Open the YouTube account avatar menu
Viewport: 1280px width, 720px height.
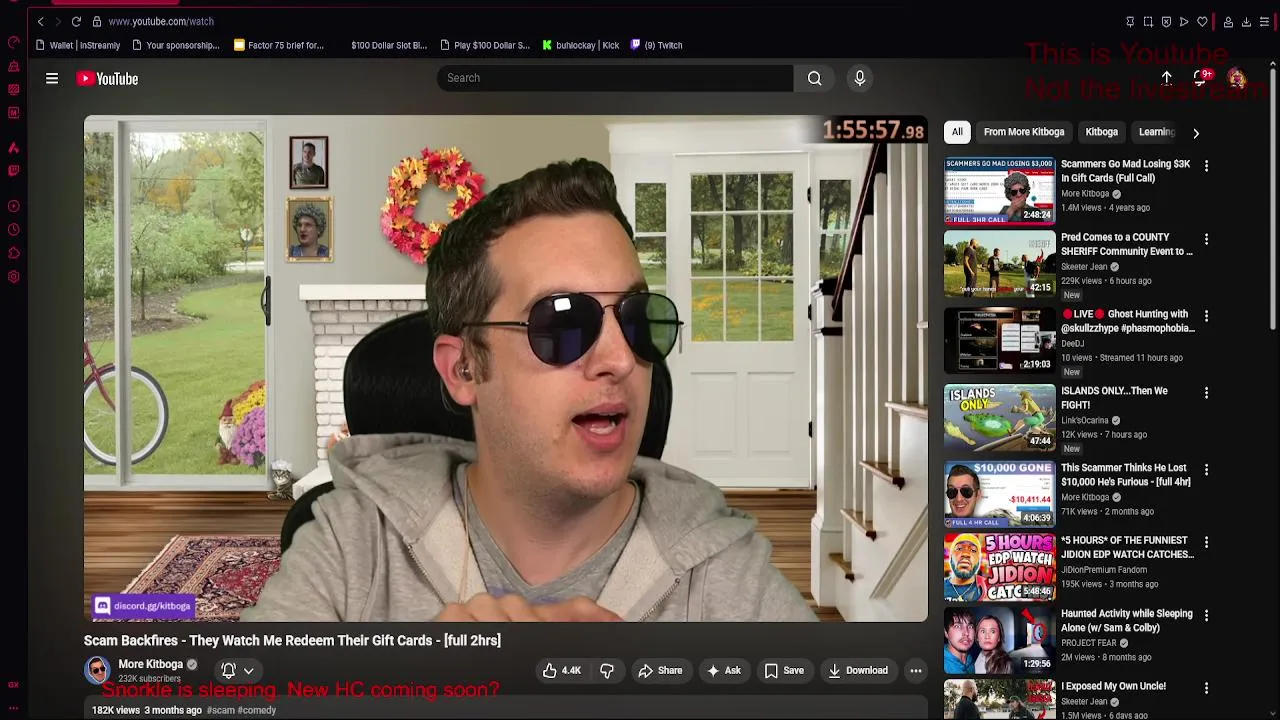pyautogui.click(x=1237, y=78)
